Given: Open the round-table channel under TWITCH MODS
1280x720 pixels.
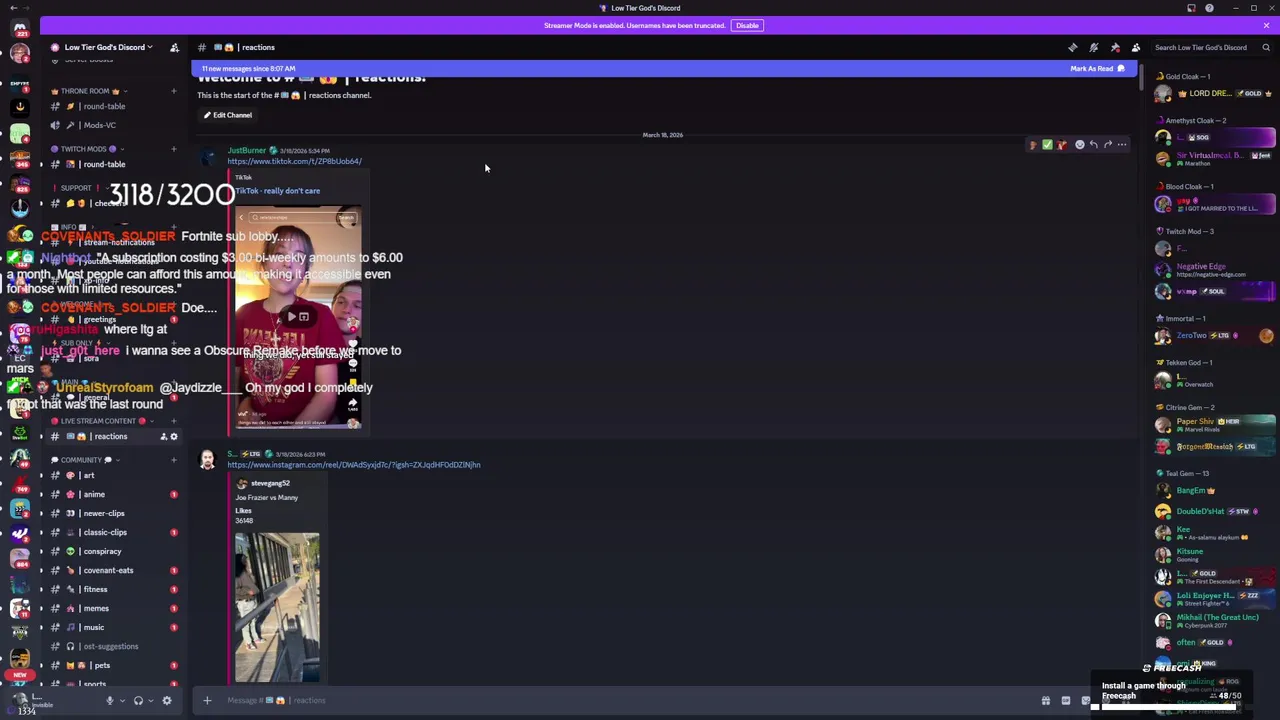Looking at the screenshot, I should coord(112,164).
